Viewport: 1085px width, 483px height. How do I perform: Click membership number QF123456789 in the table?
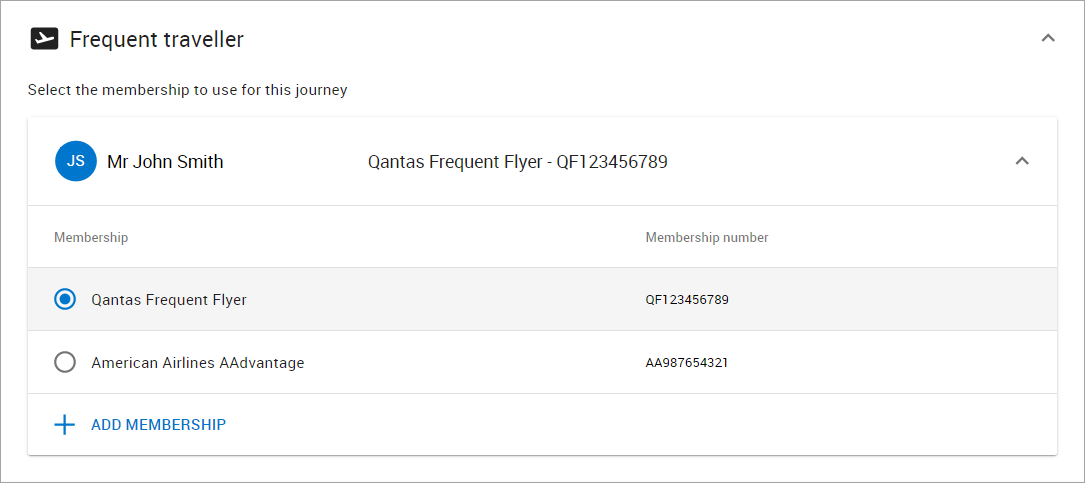point(687,300)
